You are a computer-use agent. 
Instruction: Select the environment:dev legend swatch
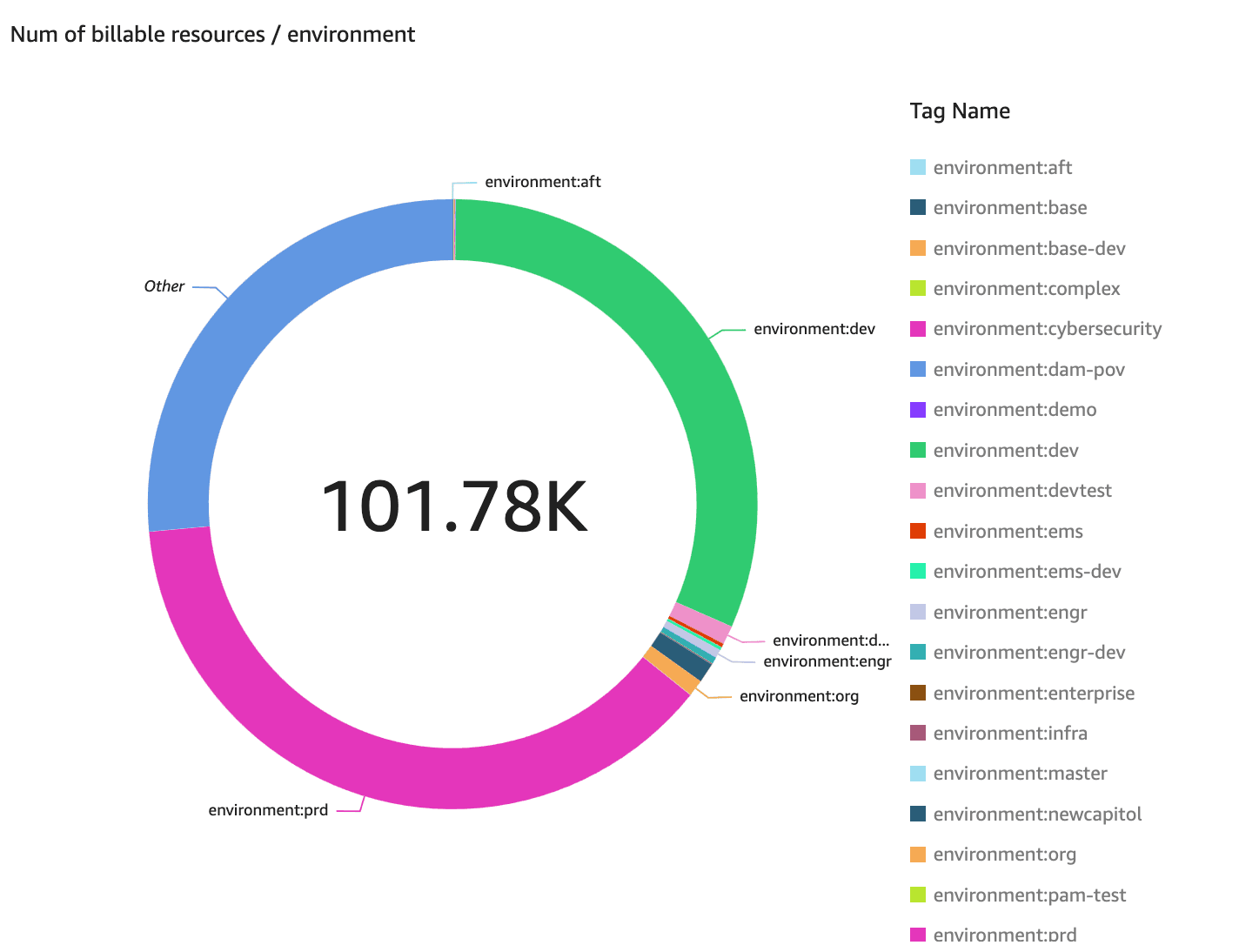click(x=915, y=450)
